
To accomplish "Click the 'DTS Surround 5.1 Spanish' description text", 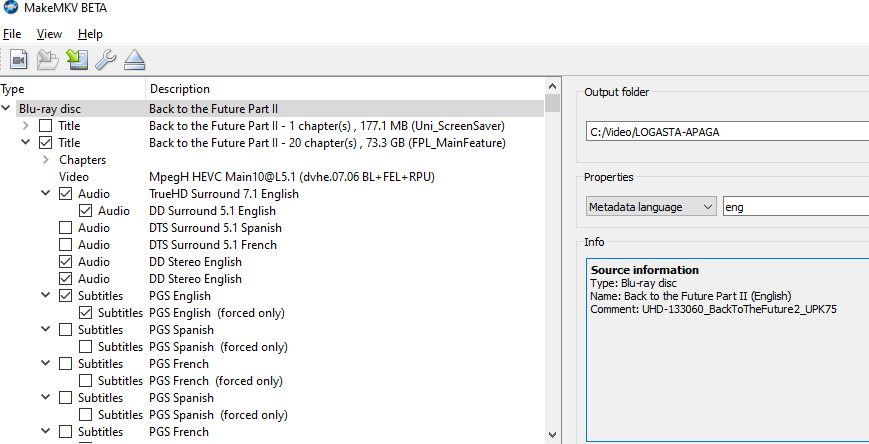I will tap(215, 228).
